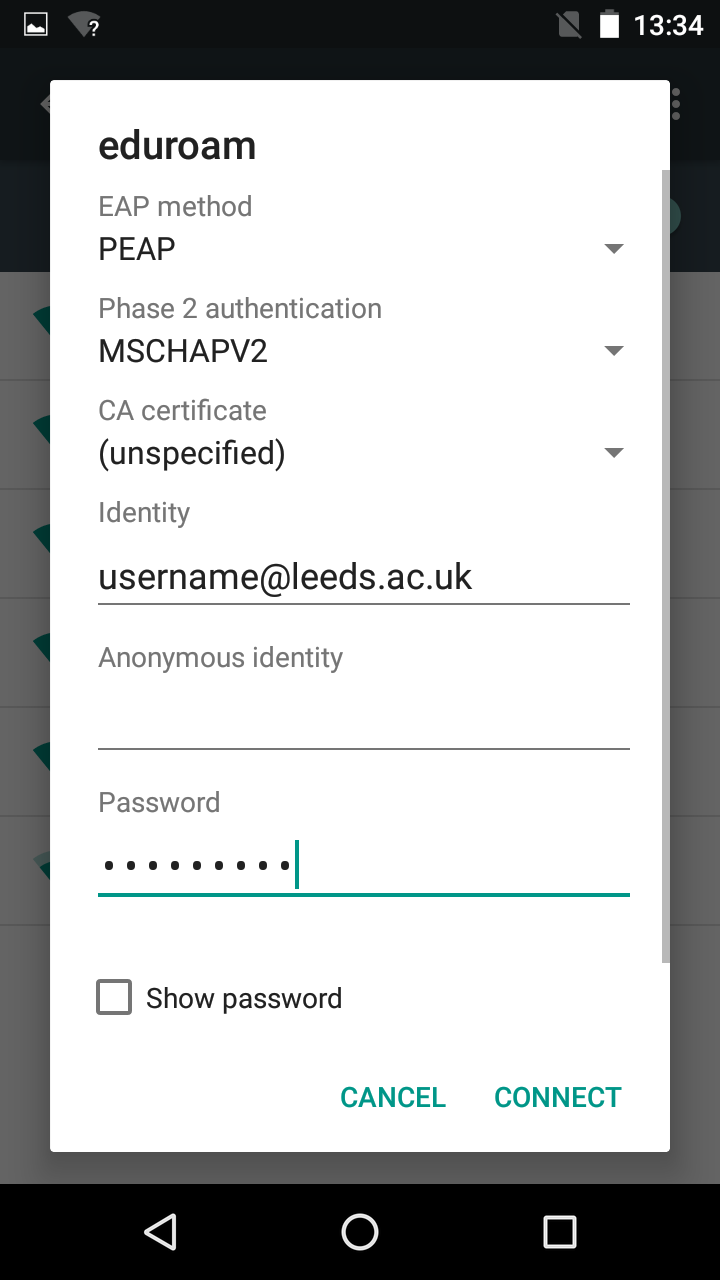Click the Identity field with username@leeds.ac.uk
The height and width of the screenshot is (1280, 720).
362,578
